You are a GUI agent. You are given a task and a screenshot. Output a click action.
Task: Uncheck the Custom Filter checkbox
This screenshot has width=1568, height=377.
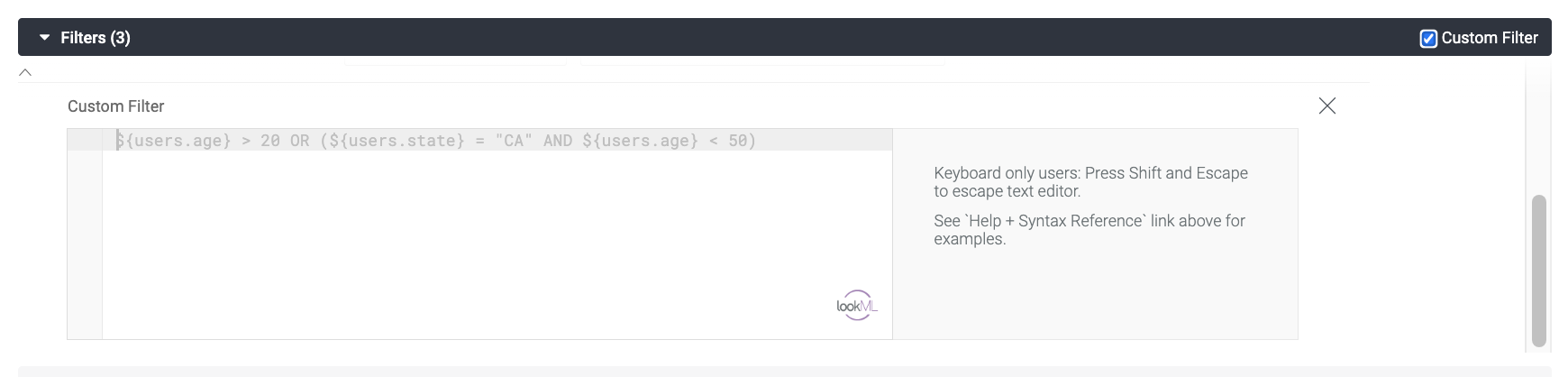click(1428, 38)
